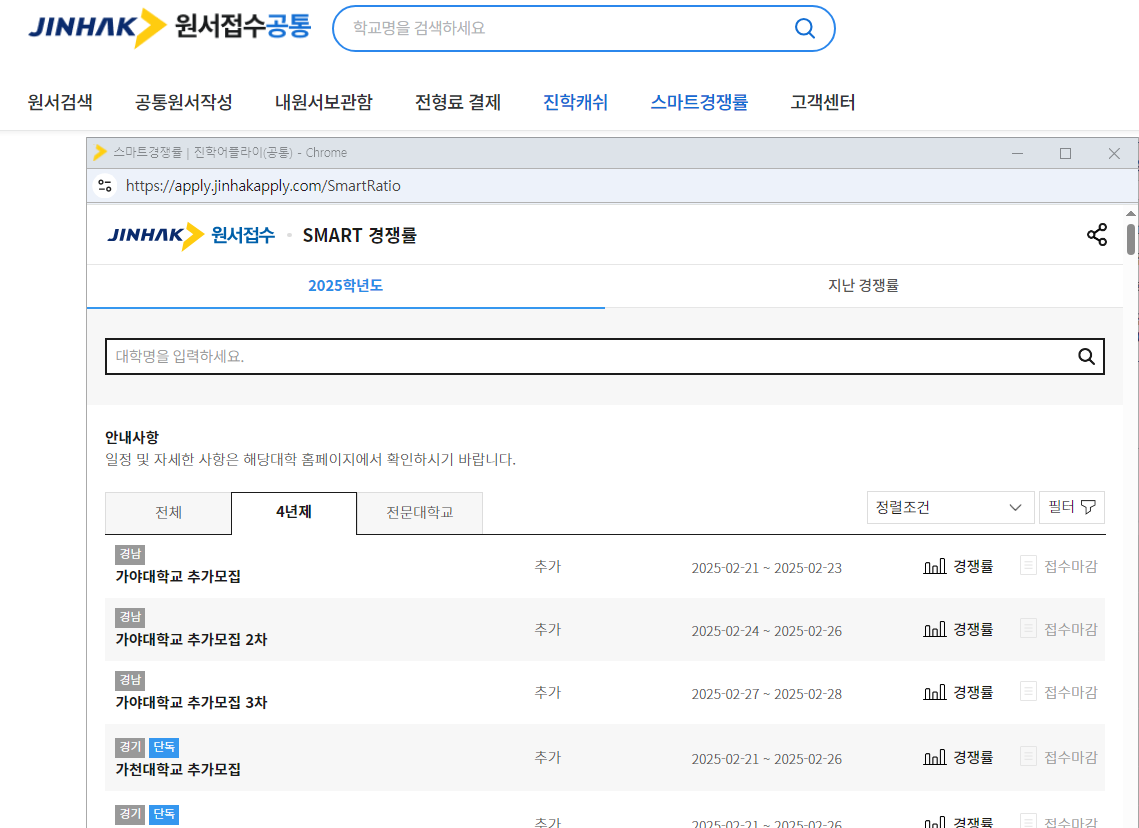View 경쟁률 chart for 가야대학교 추가모집
The height and width of the screenshot is (828, 1139).
pyautogui.click(x=958, y=567)
